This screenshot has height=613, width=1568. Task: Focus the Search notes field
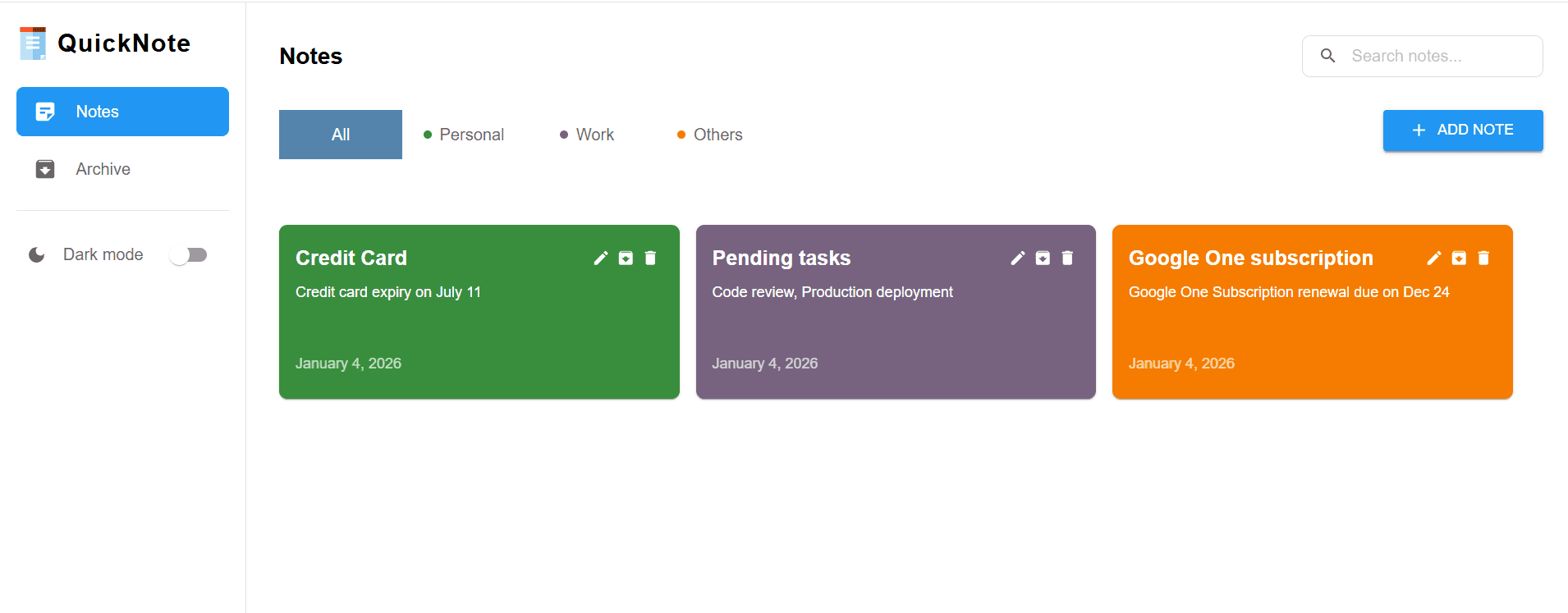click(x=1437, y=56)
